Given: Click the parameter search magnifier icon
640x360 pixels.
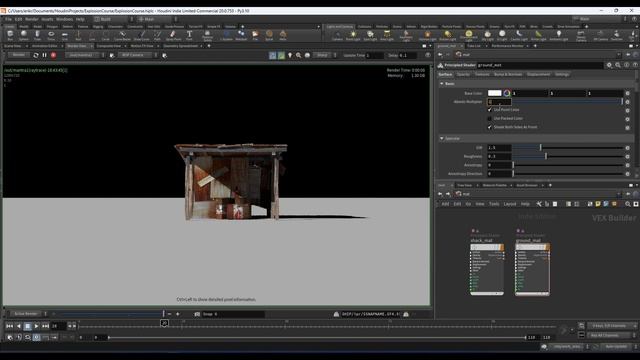Looking at the screenshot, I should coord(618,65).
